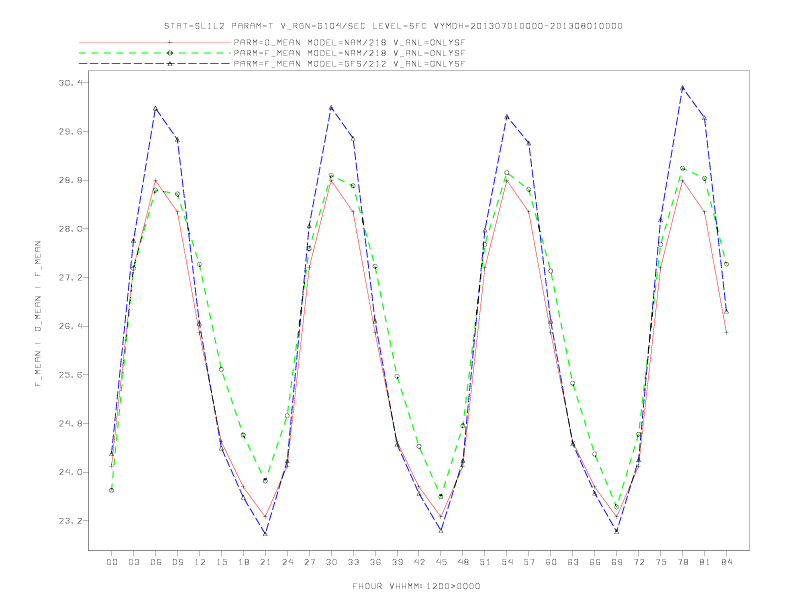Click blue triangle data point at hour 21 minimum
This screenshot has width=792, height=612.
pyautogui.click(x=265, y=533)
